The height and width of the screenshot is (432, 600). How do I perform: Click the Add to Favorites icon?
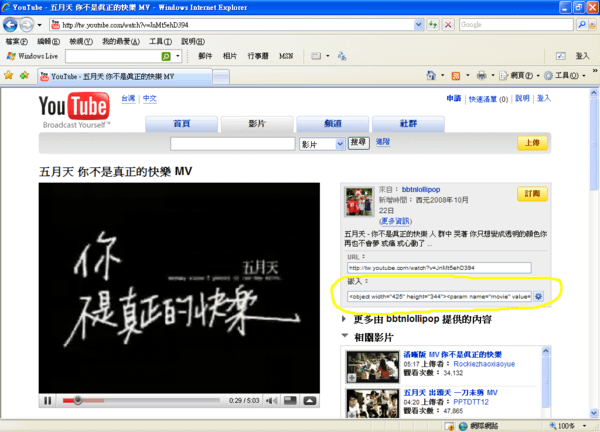pos(24,75)
